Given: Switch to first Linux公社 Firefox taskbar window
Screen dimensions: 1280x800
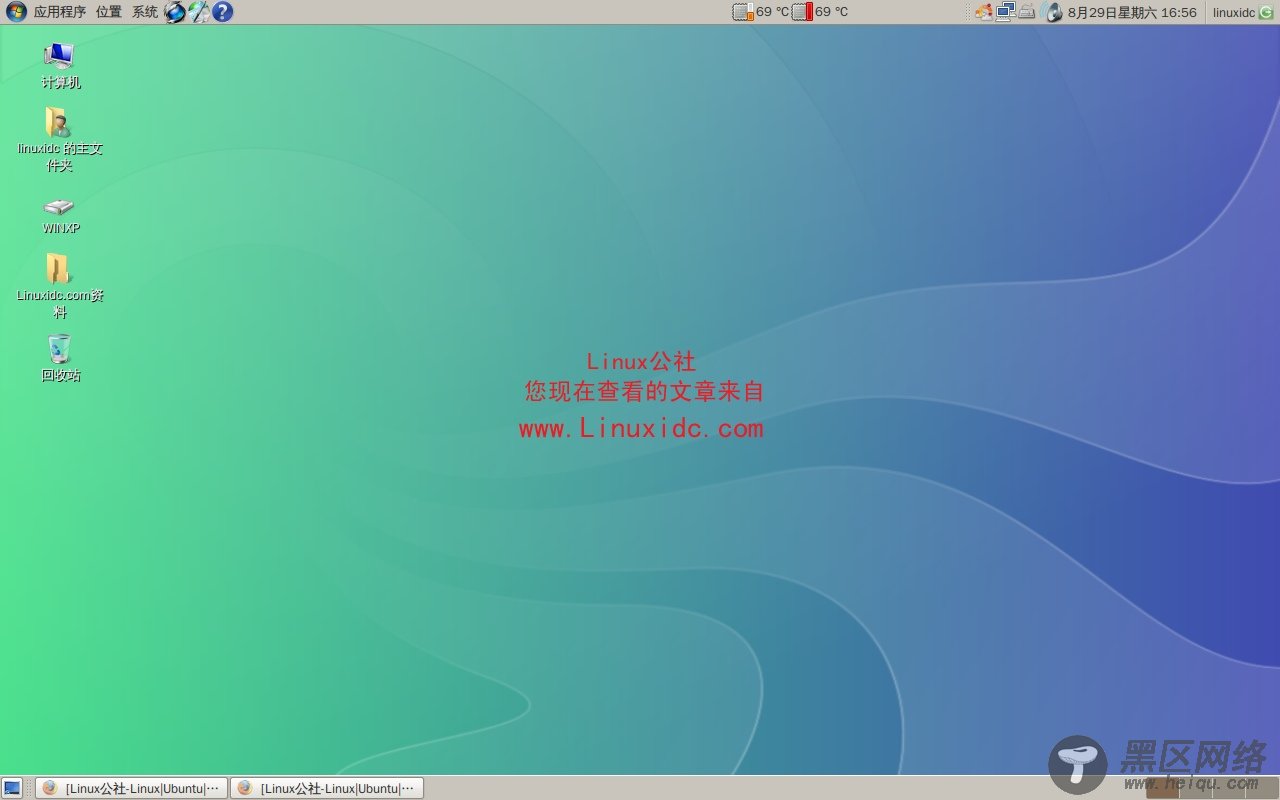Looking at the screenshot, I should pos(132,788).
